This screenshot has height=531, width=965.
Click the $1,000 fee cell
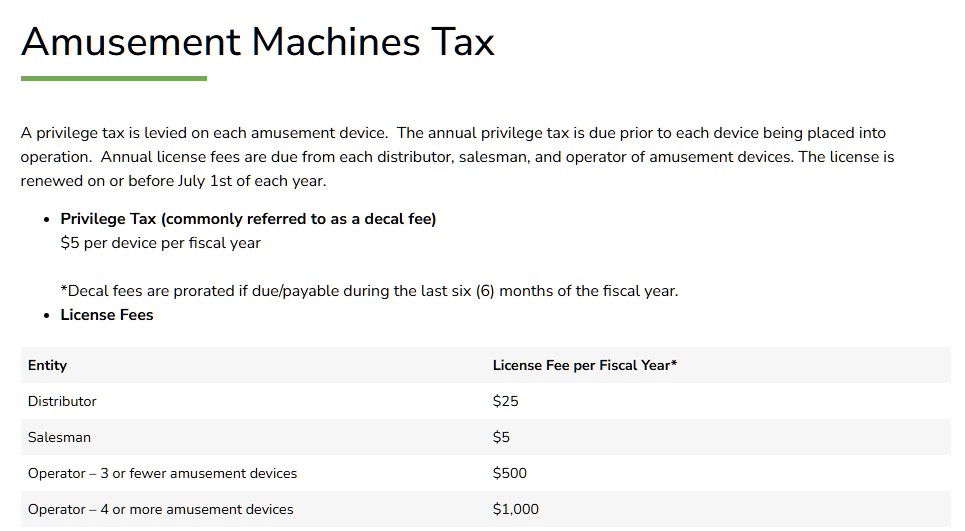pos(515,509)
